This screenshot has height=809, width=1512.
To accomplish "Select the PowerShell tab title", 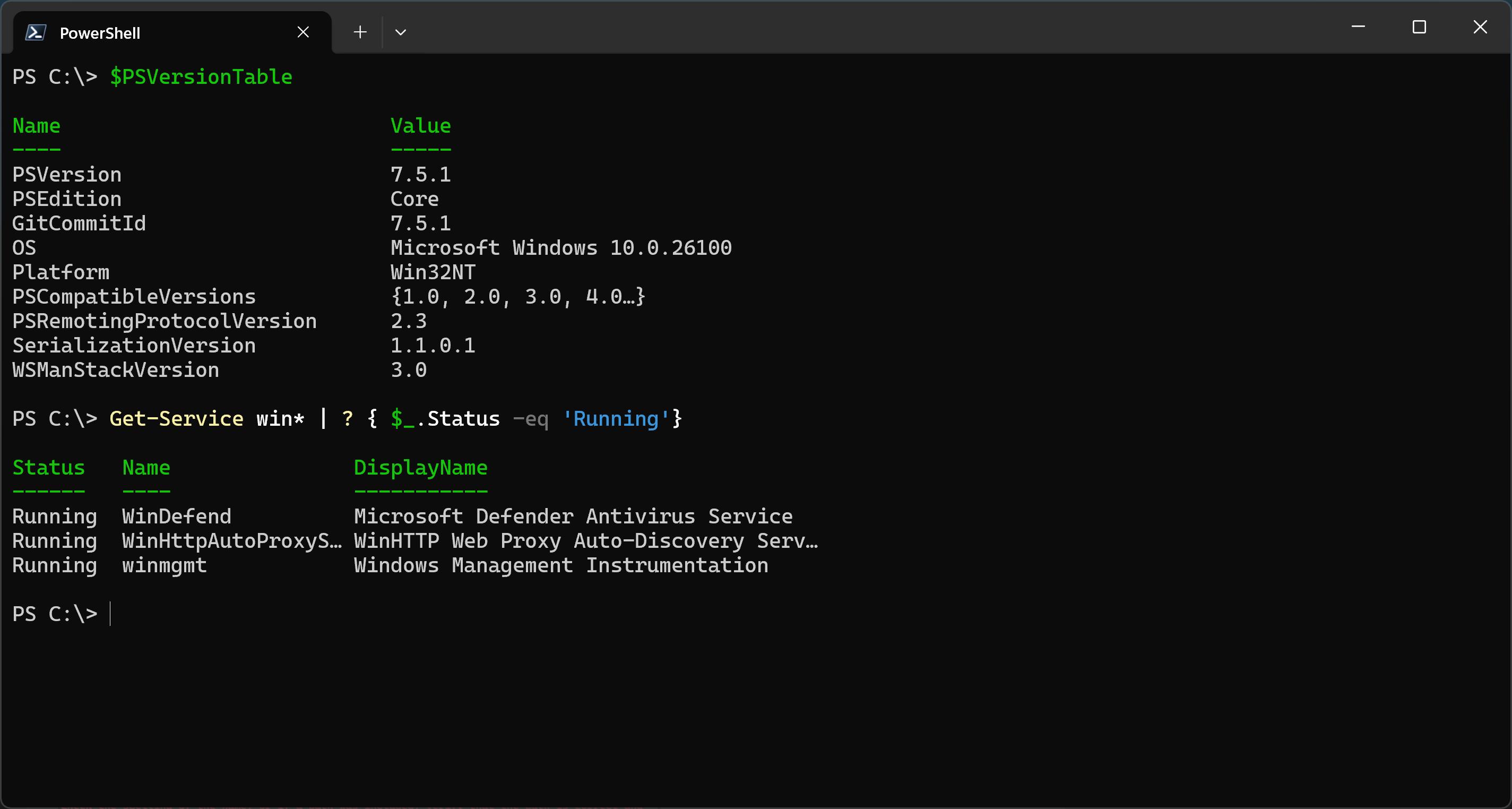I will click(100, 33).
